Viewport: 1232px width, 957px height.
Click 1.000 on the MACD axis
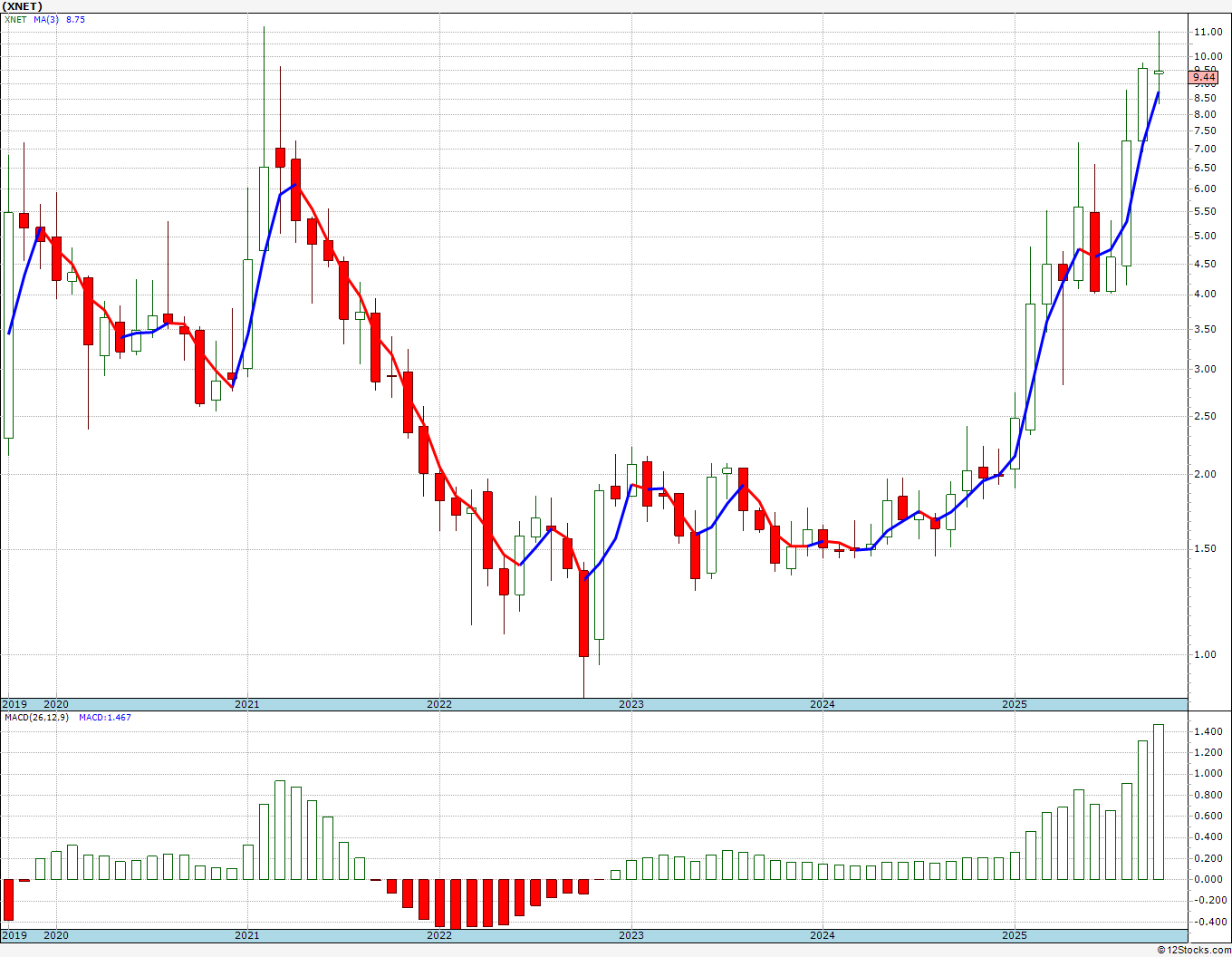1207,774
